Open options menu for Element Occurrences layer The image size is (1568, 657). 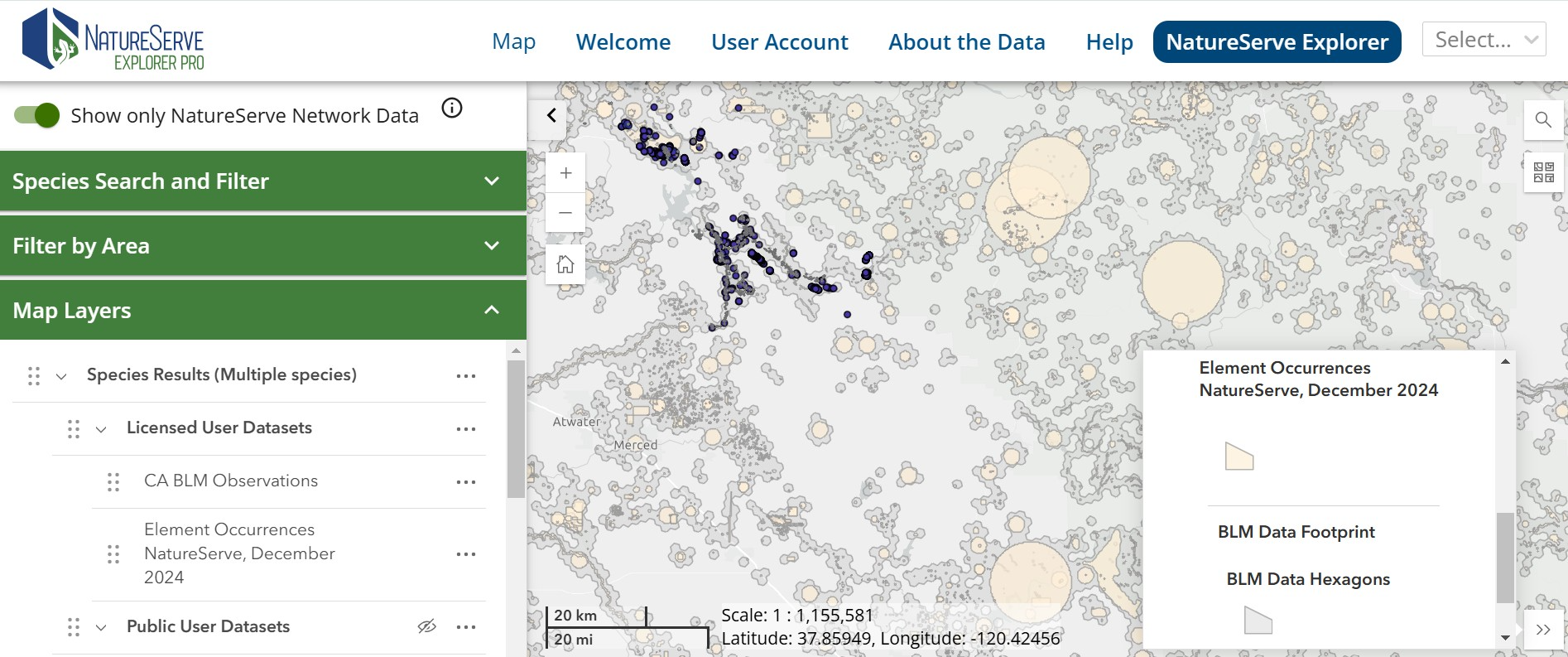466,554
